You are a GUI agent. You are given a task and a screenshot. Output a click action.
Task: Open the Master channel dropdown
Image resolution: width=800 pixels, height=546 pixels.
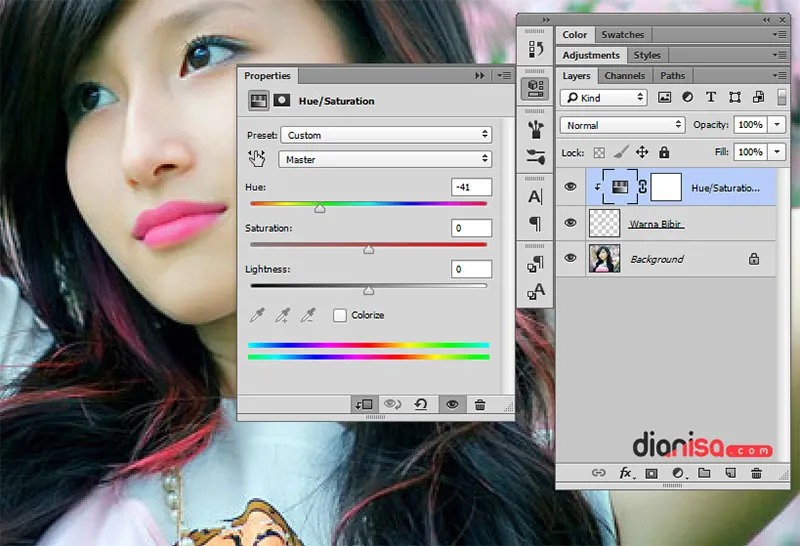pyautogui.click(x=385, y=159)
